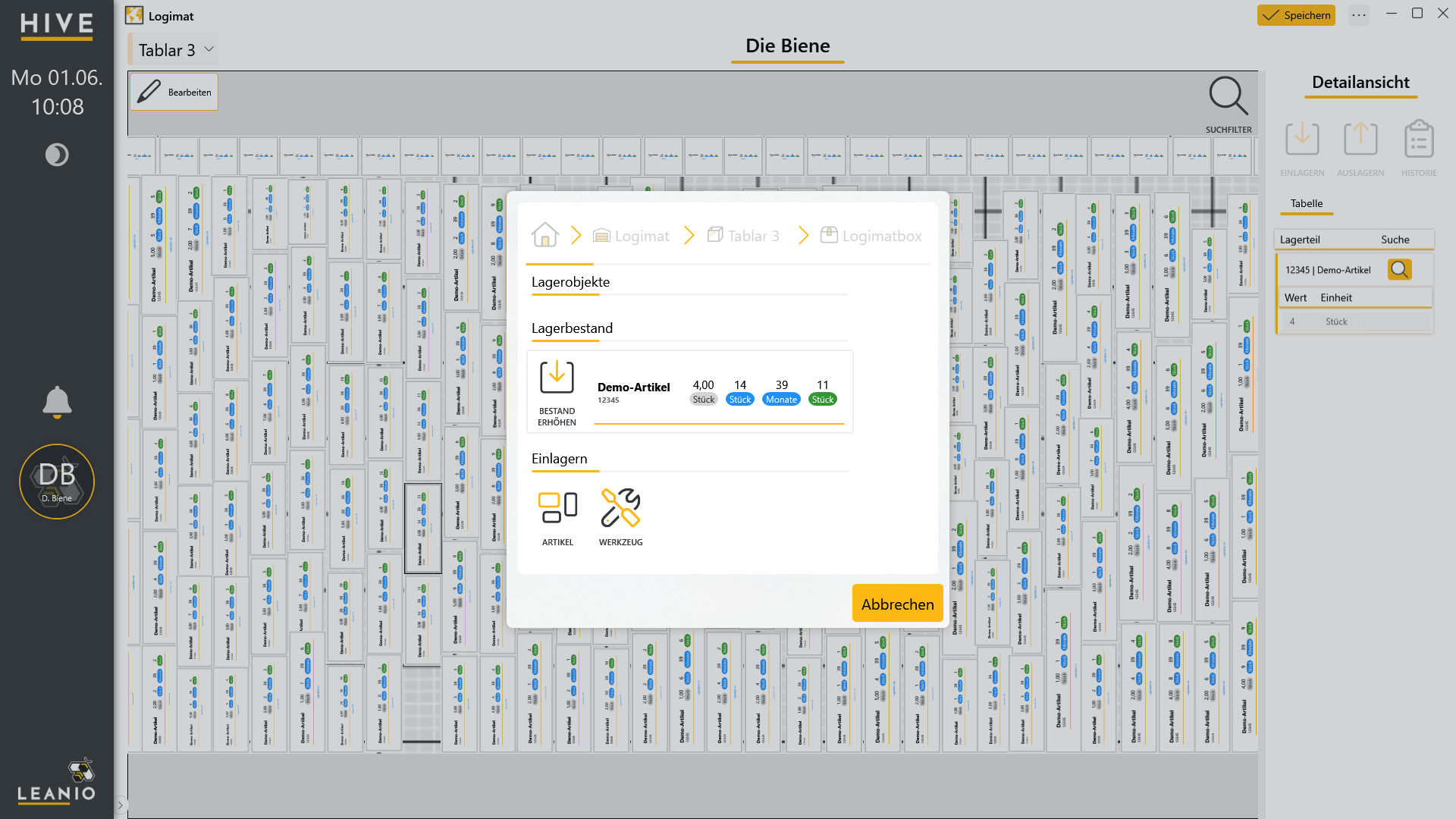Select the Tabelle tab

(x=1307, y=203)
